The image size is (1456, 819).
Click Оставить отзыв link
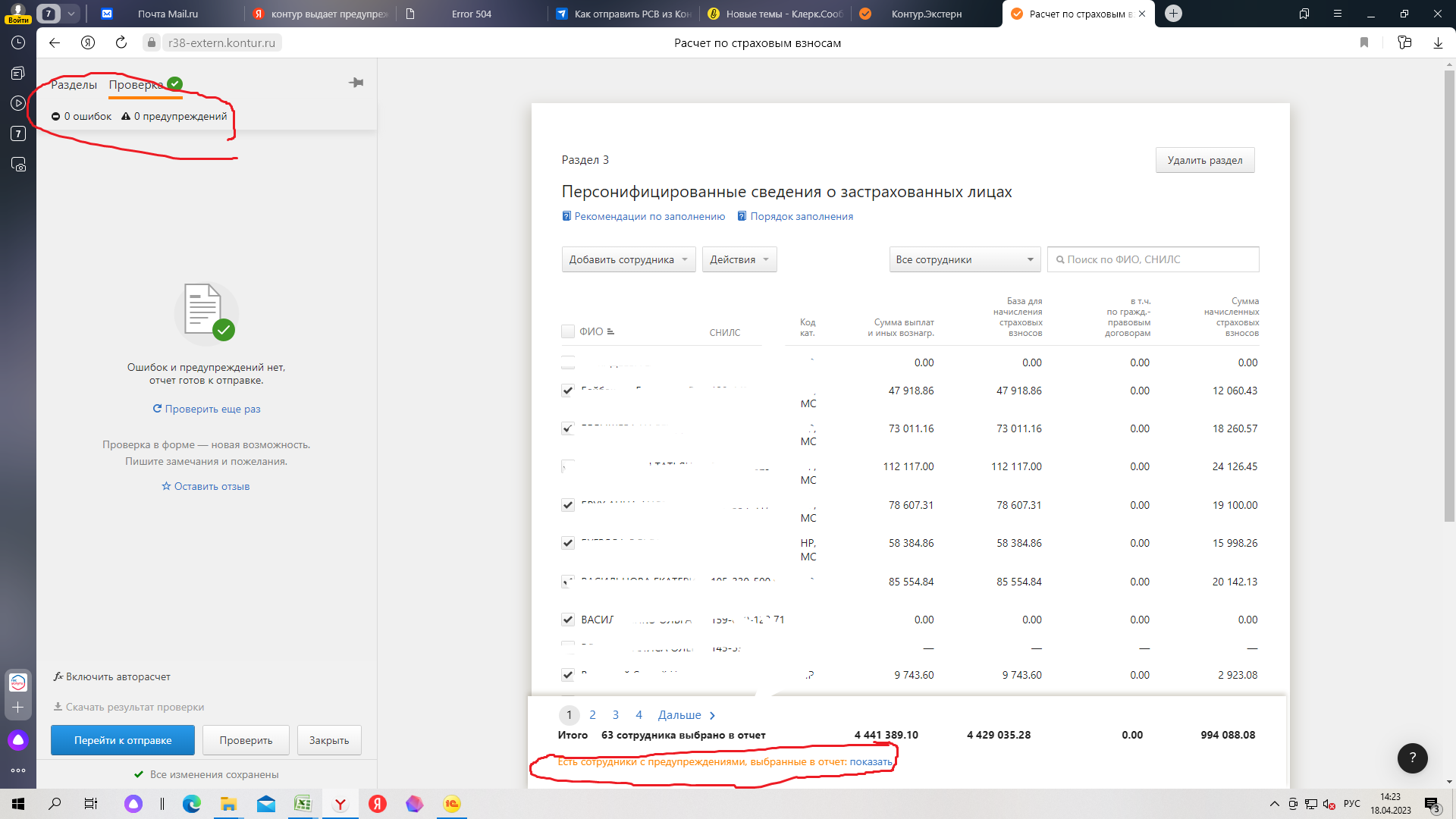click(x=206, y=486)
